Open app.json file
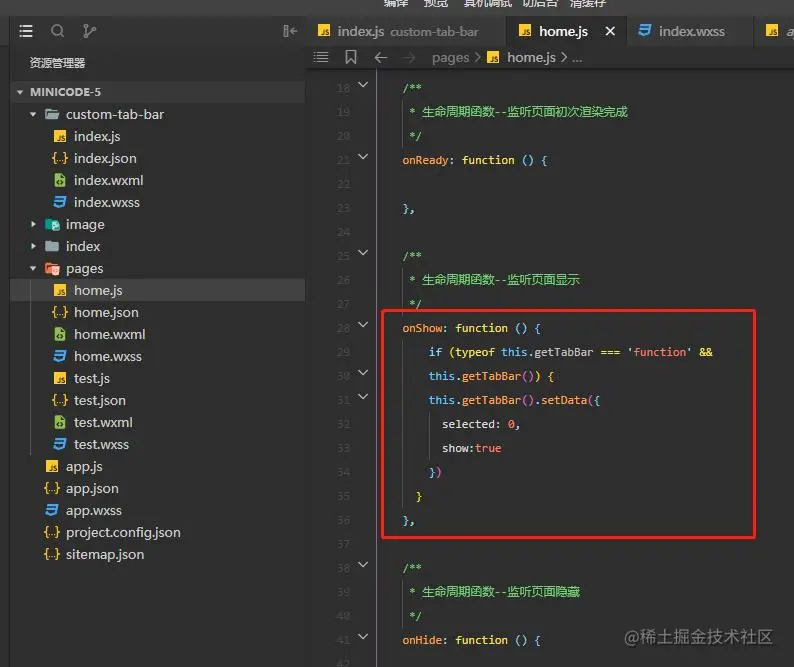Image resolution: width=794 pixels, height=667 pixels. (x=157, y=489)
